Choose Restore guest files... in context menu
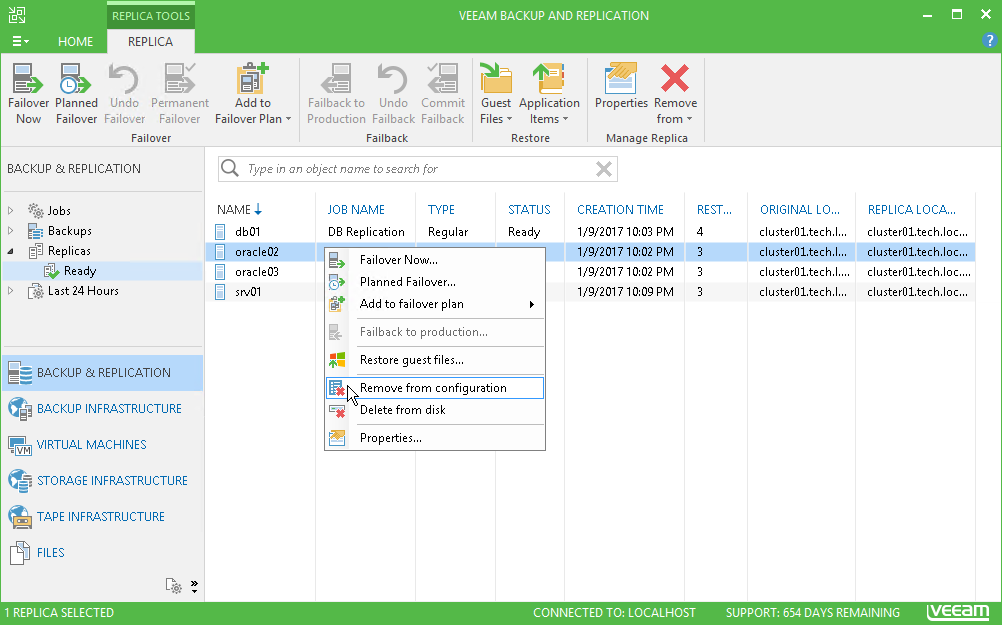The height and width of the screenshot is (625, 1002). (x=435, y=360)
